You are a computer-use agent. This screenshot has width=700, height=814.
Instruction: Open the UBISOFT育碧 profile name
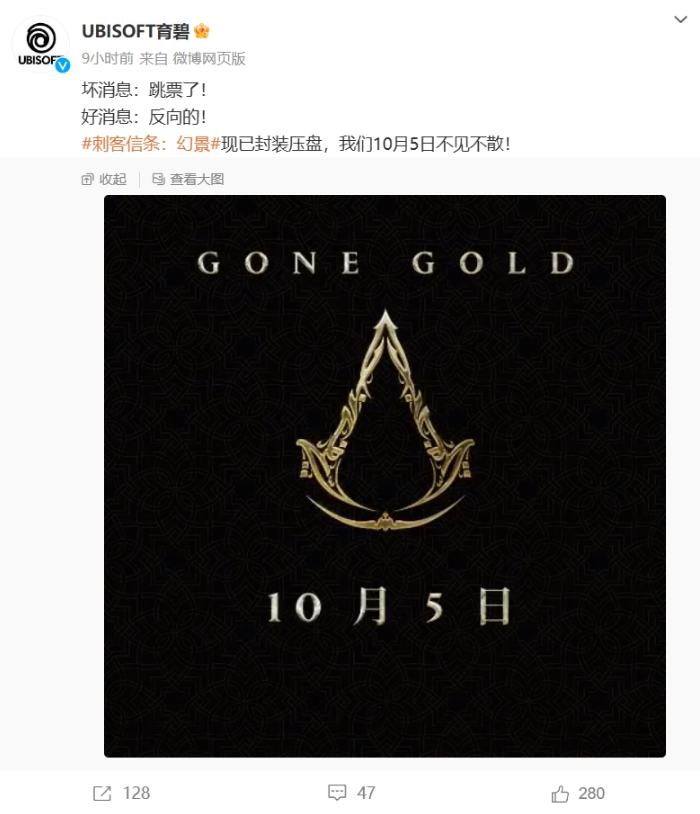136,32
